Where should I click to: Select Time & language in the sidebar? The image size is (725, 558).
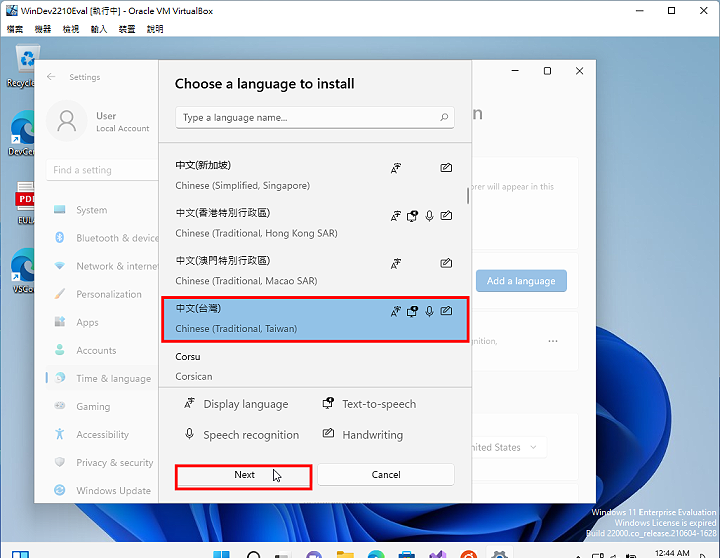coord(102,378)
